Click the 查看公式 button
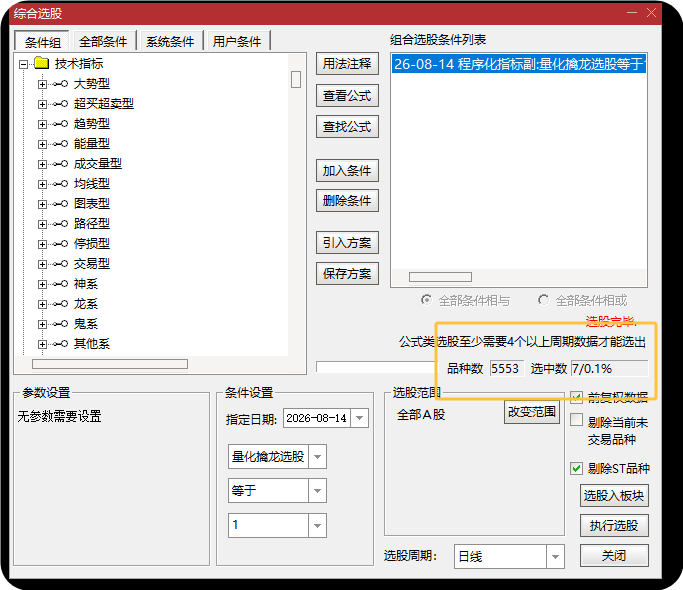 (x=347, y=95)
